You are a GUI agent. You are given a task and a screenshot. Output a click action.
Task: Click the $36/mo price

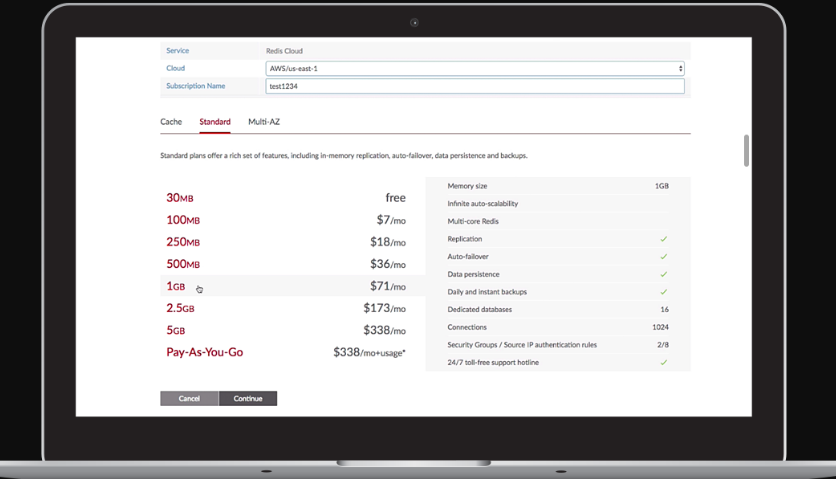tap(388, 264)
